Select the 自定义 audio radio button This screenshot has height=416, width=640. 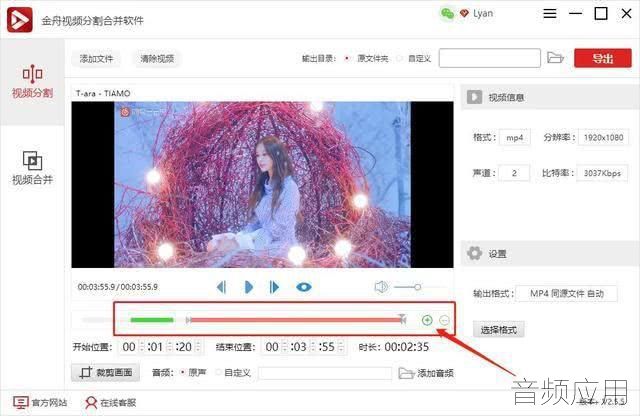pos(218,372)
